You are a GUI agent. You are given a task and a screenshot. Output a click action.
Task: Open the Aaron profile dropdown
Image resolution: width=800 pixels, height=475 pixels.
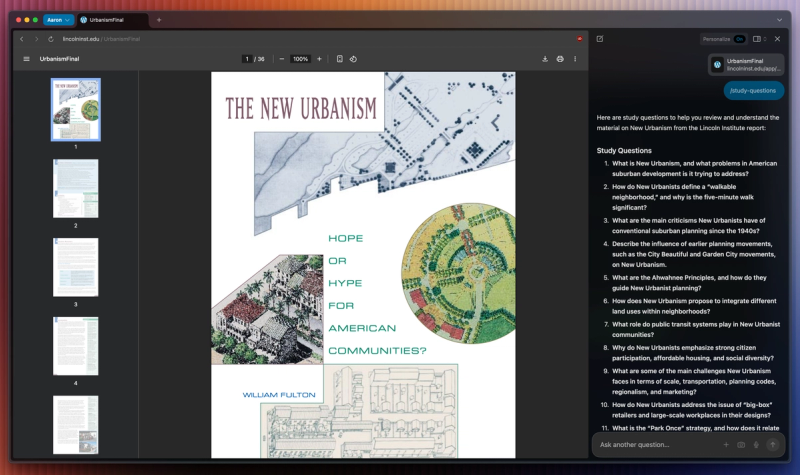click(58, 20)
